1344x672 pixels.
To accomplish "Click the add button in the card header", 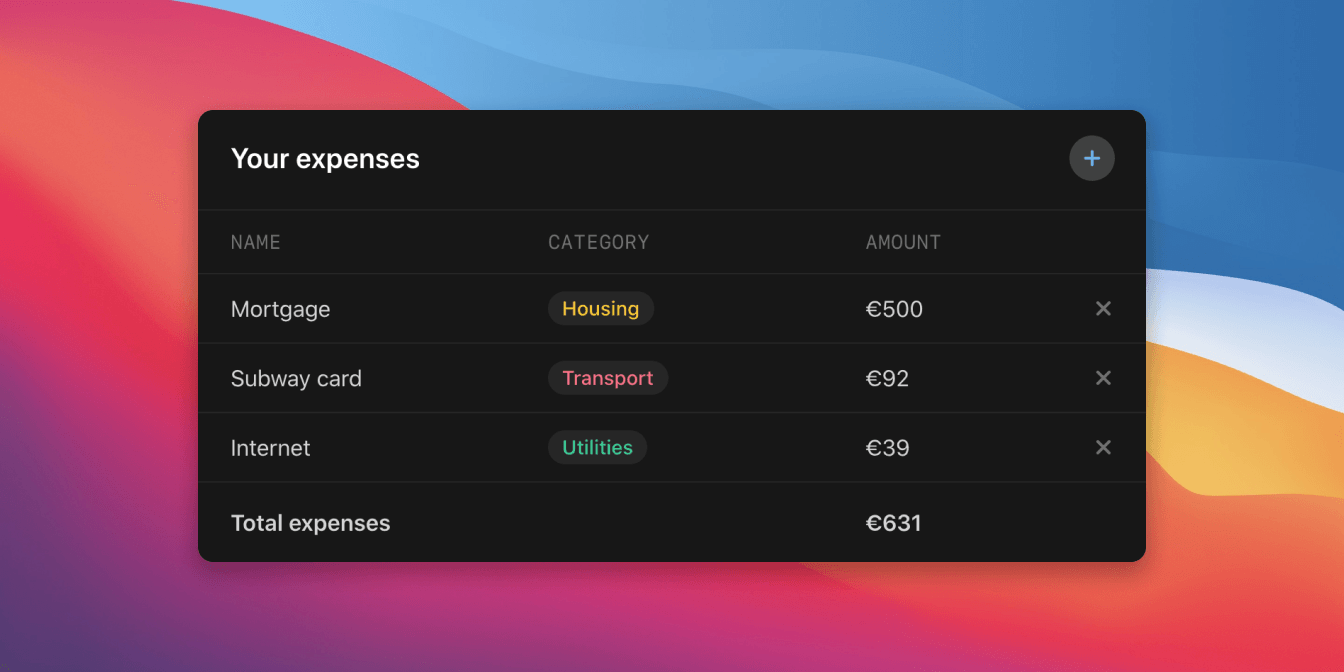I will [1092, 158].
